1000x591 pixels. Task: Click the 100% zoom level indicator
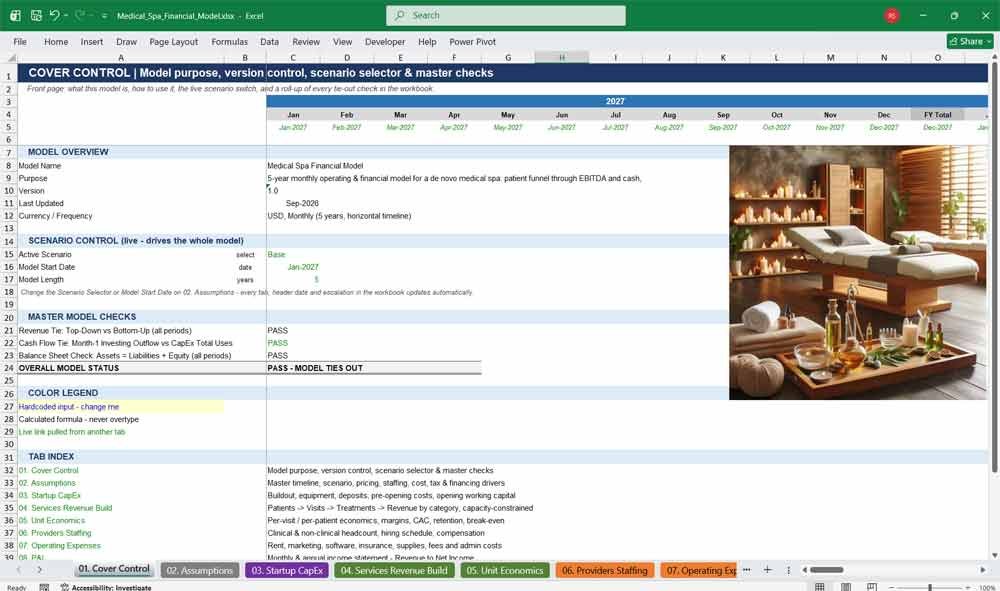(x=987, y=587)
